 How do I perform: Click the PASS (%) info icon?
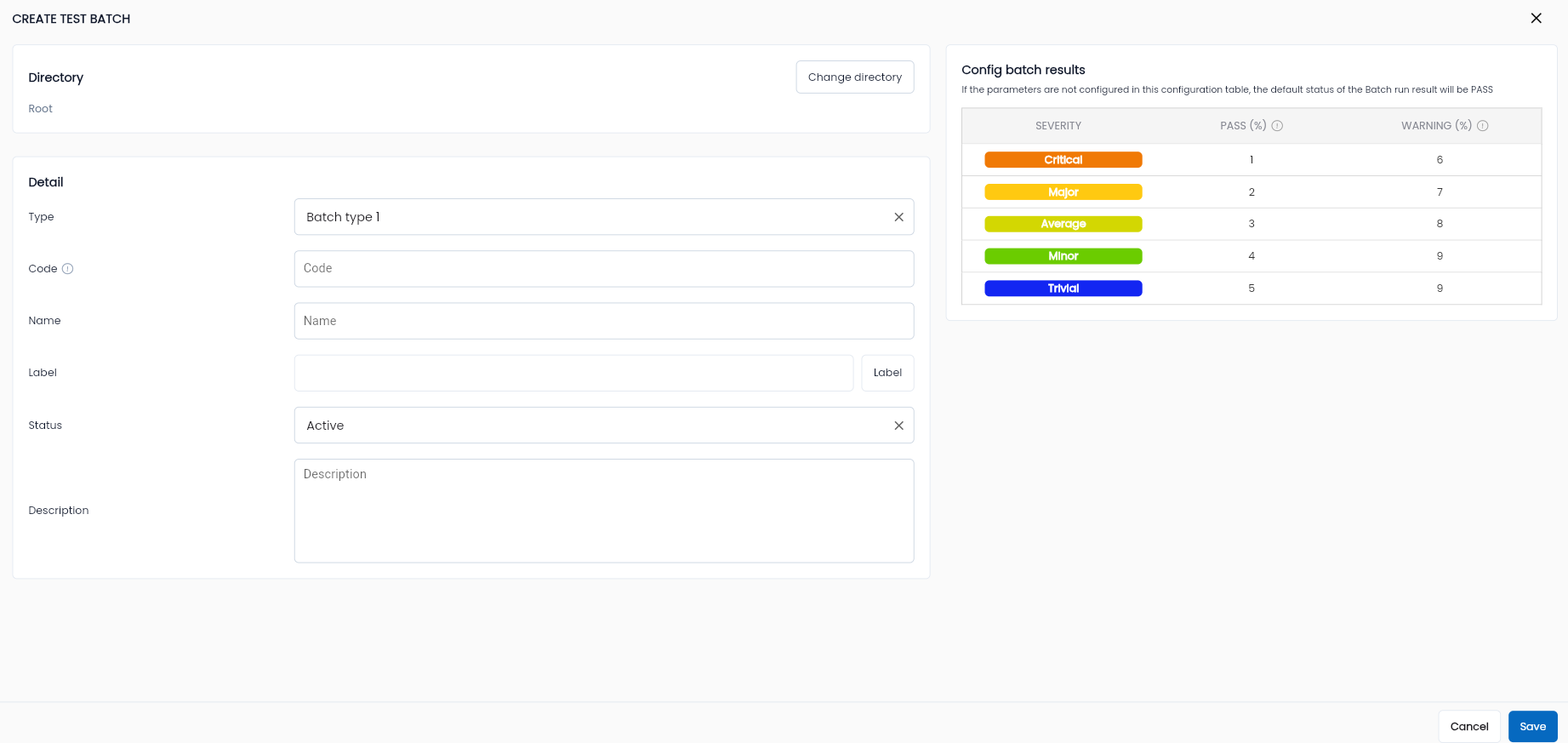(1277, 126)
